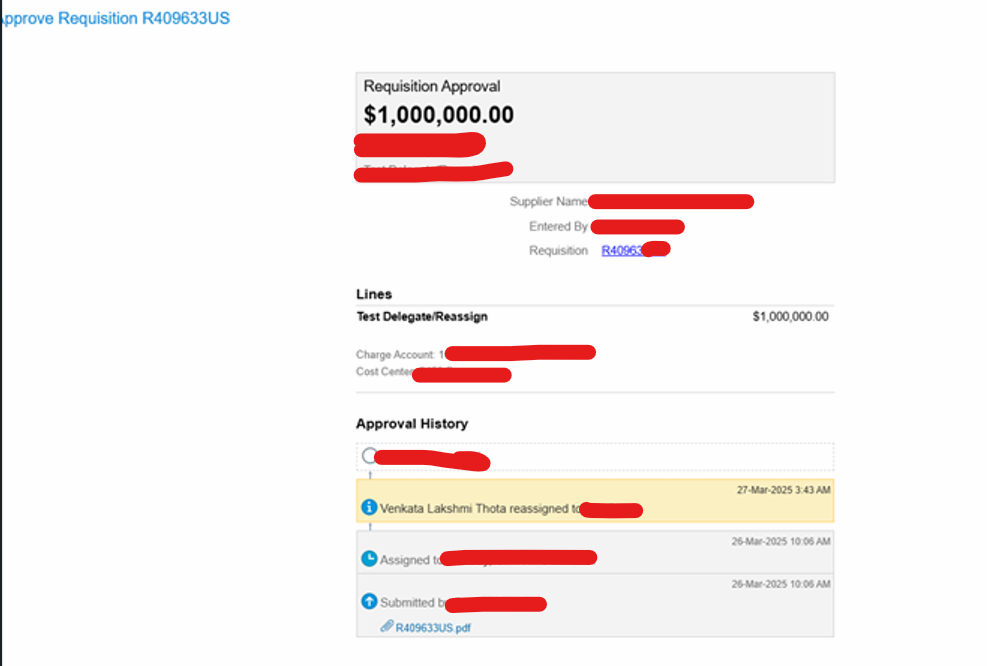Select the circle icon atop the Approval History
The image size is (987, 666).
[x=369, y=455]
